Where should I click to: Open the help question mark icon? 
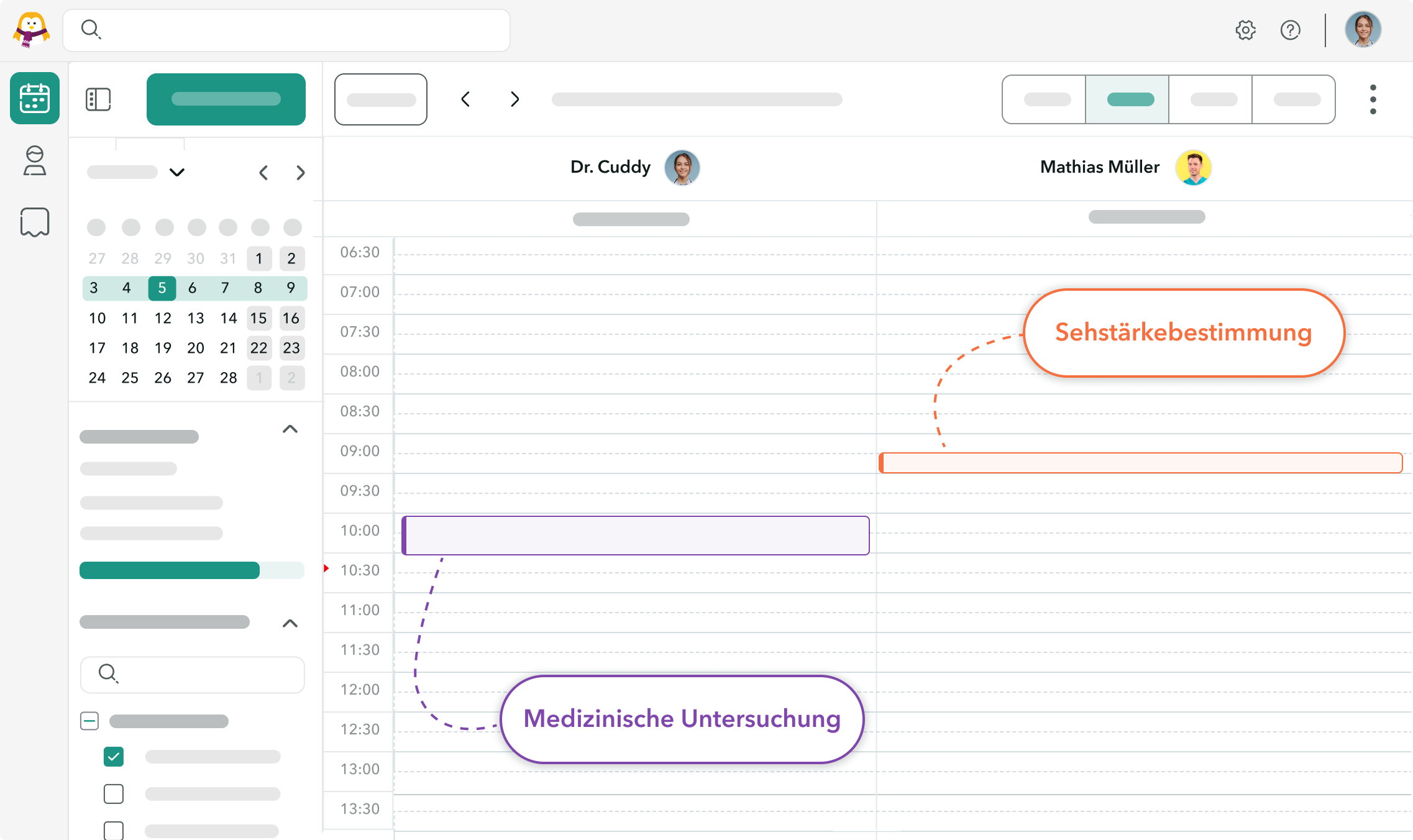tap(1290, 30)
